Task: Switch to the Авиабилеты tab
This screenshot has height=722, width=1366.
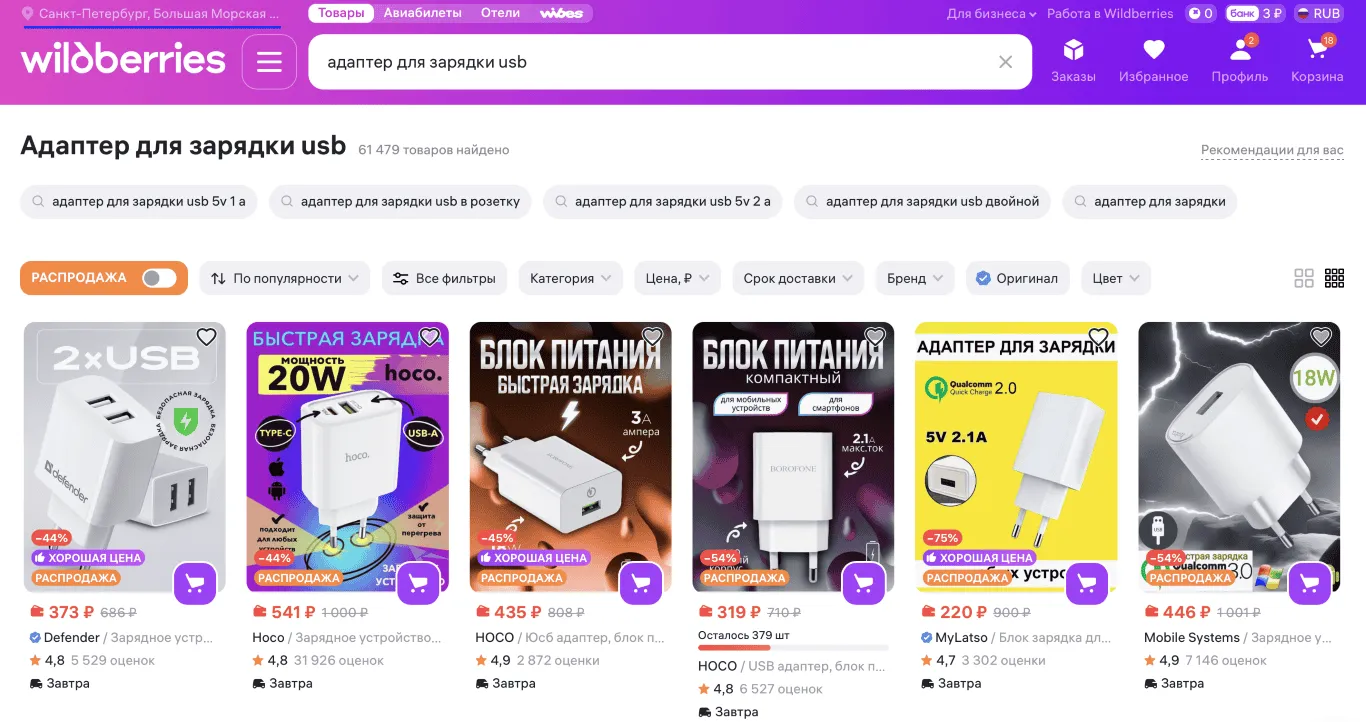Action: 422,13
